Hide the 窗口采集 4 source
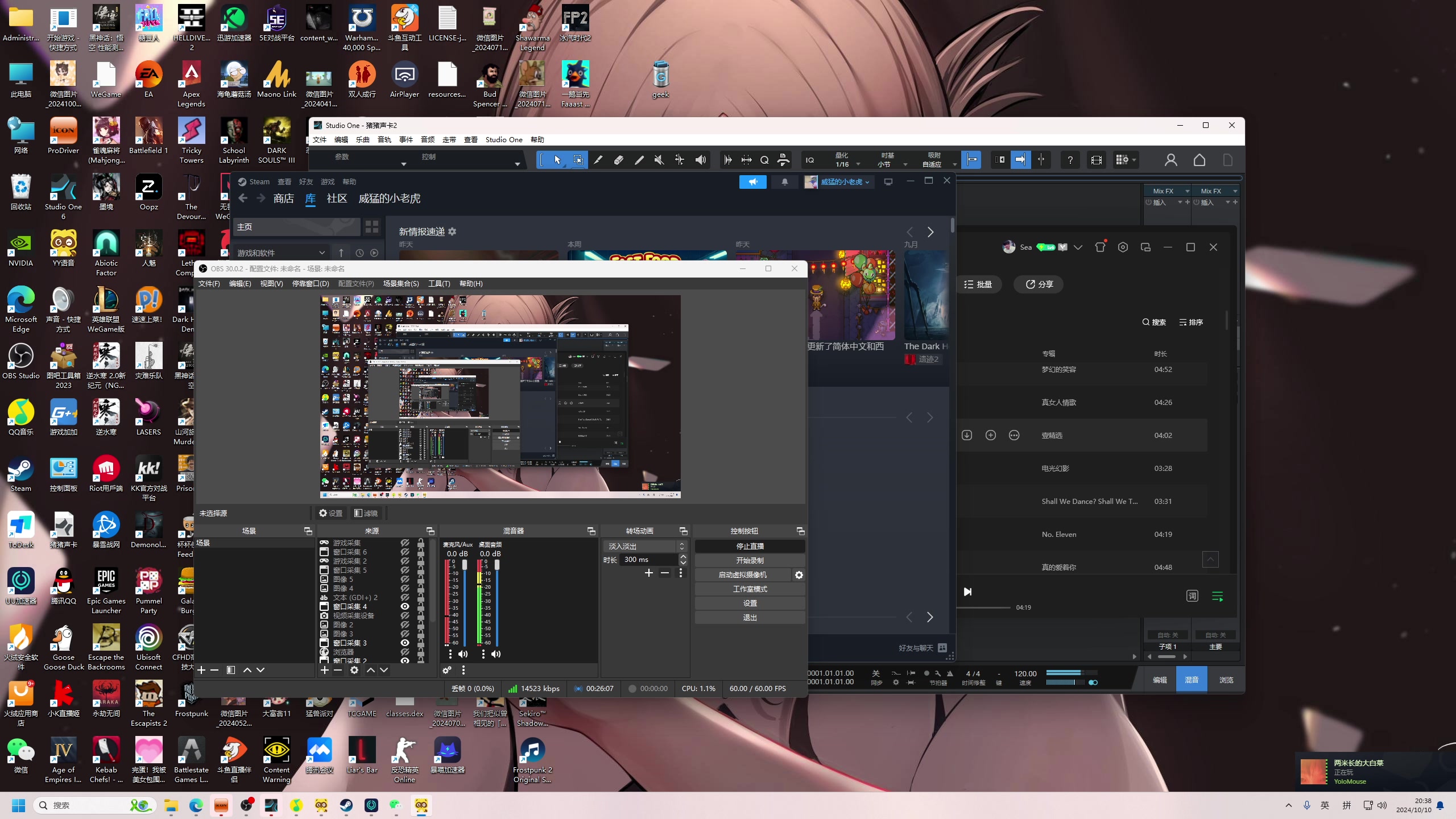Image resolution: width=1456 pixels, height=819 pixels. 405,606
